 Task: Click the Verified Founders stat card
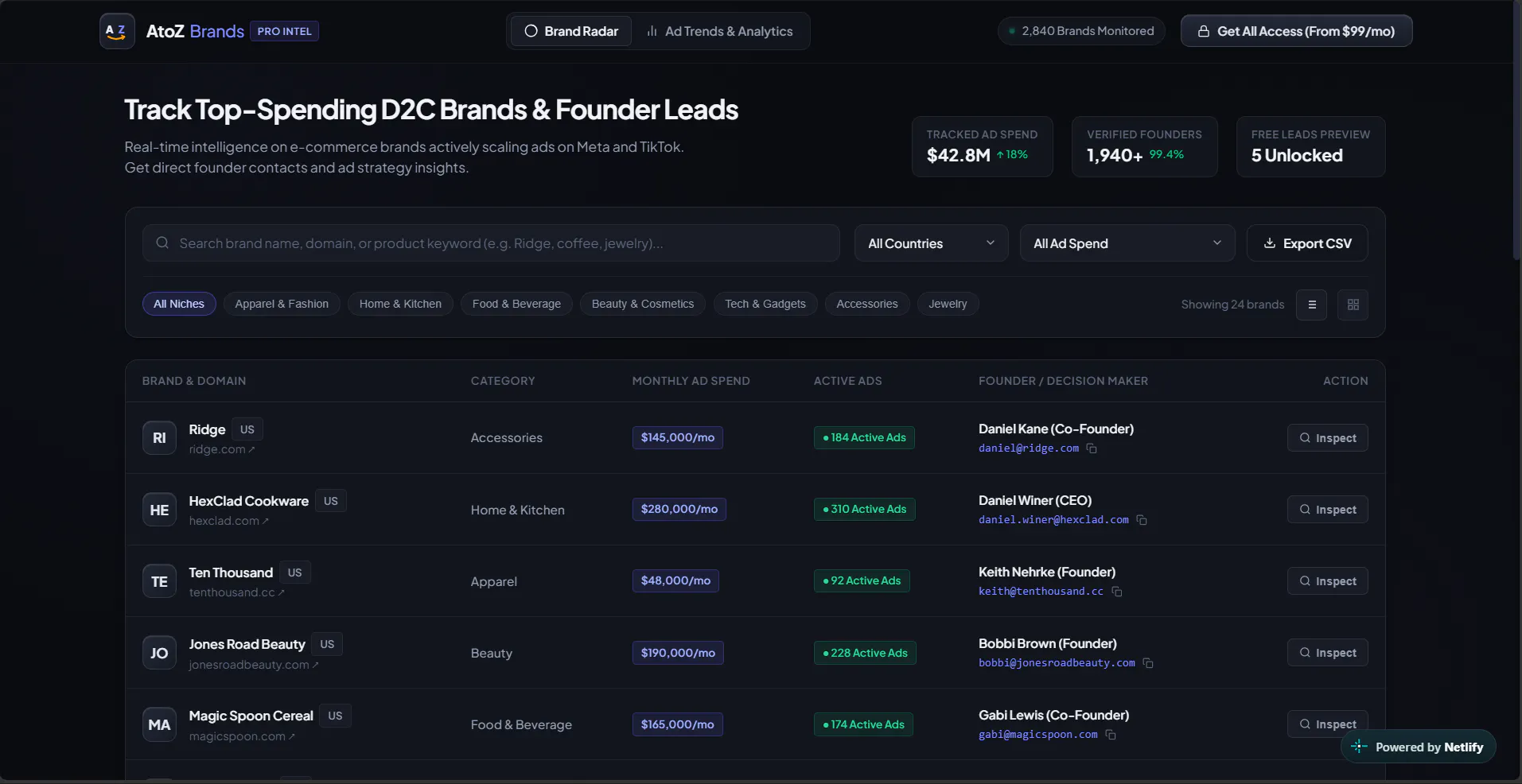point(1144,147)
